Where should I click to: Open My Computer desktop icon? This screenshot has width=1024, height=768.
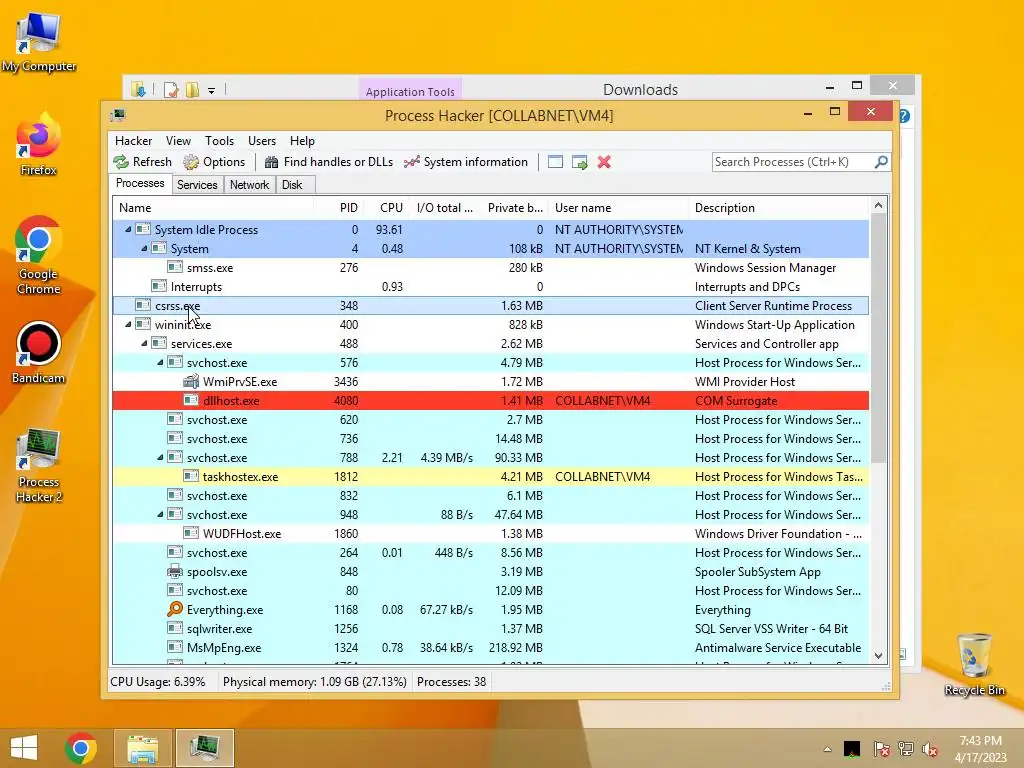click(x=39, y=43)
